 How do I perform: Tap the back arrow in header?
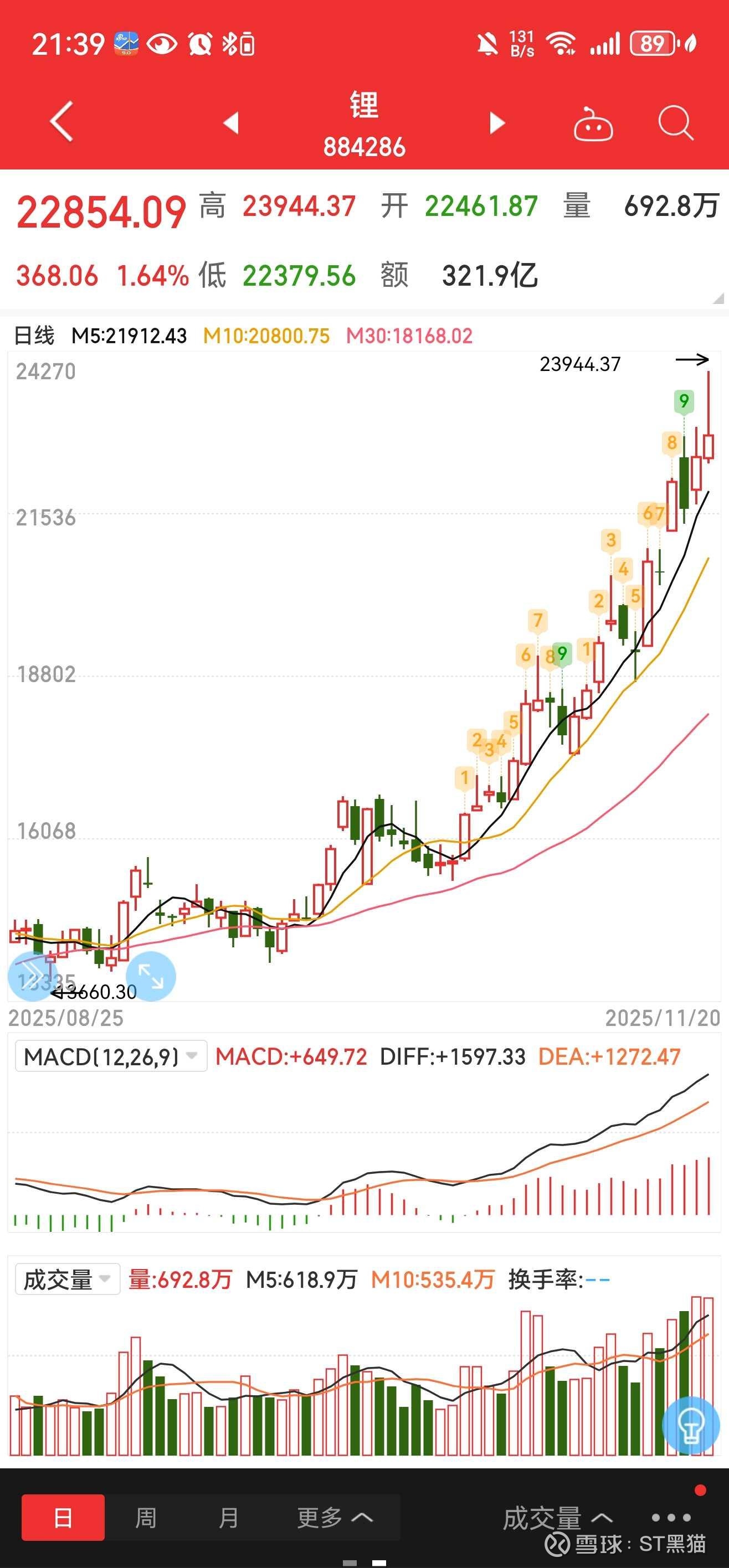(x=61, y=122)
